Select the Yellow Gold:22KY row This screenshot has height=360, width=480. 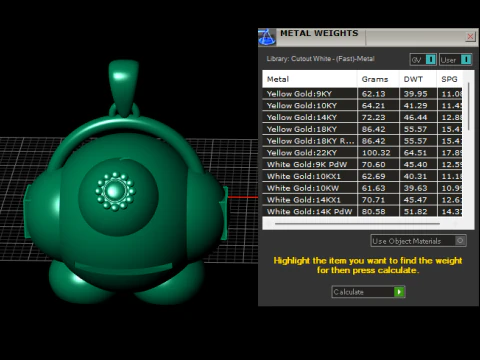pyautogui.click(x=362, y=153)
